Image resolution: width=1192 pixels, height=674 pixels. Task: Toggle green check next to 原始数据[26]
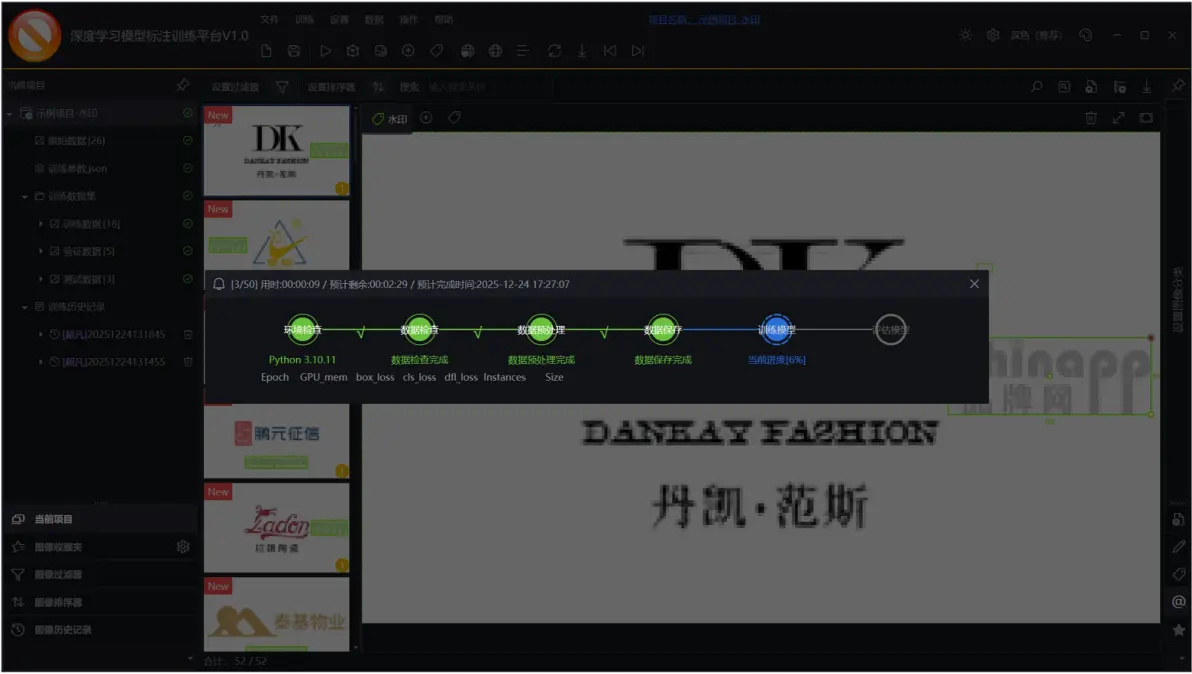pos(188,141)
